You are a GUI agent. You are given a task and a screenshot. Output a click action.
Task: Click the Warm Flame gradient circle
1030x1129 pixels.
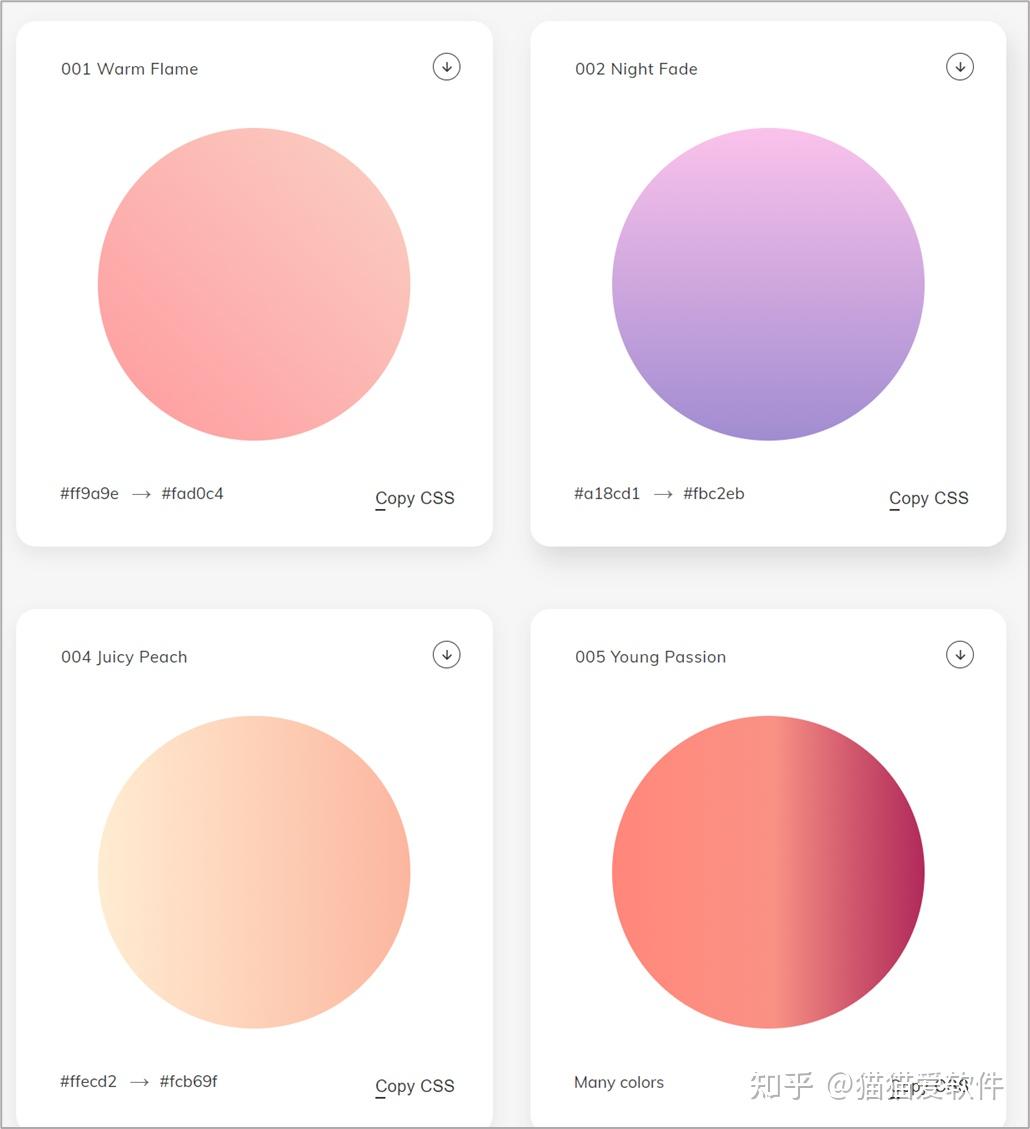(254, 284)
